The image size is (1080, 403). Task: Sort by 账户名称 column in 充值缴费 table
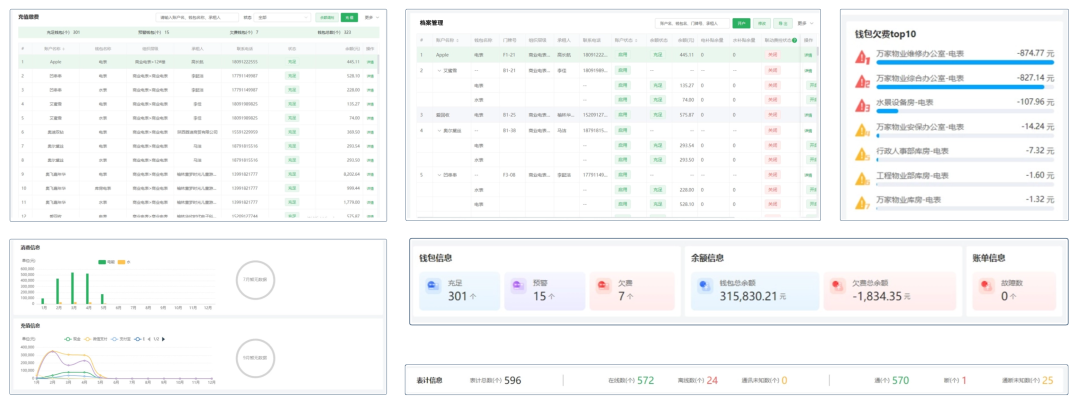[x=54, y=47]
